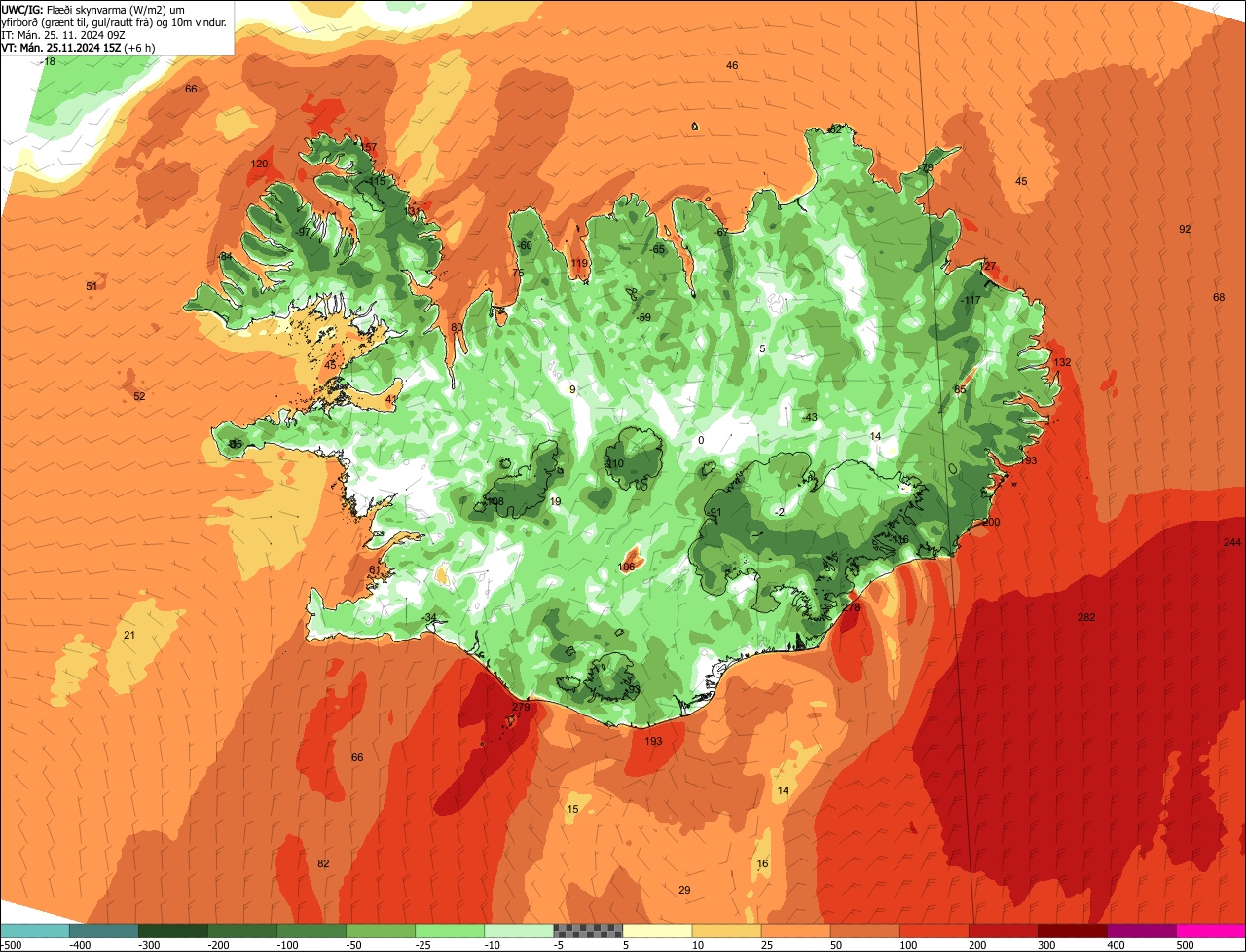Click the value 119 in the northern fjord
1246x952 pixels.
579,264
